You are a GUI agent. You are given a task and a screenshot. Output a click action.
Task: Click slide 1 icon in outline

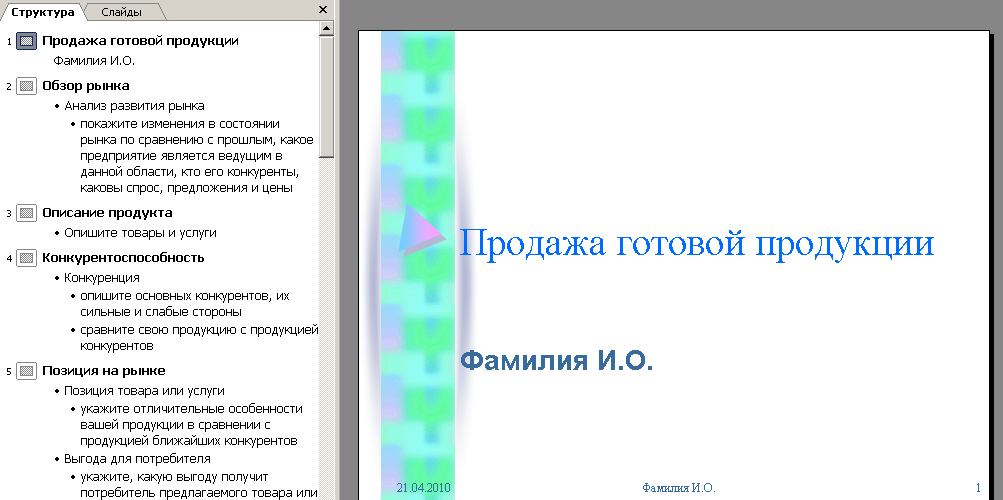tap(27, 41)
